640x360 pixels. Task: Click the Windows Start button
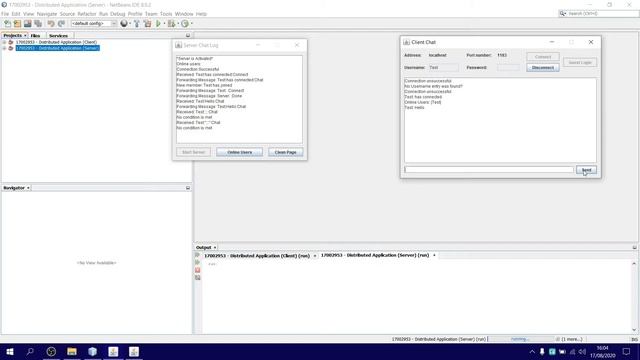[10, 351]
